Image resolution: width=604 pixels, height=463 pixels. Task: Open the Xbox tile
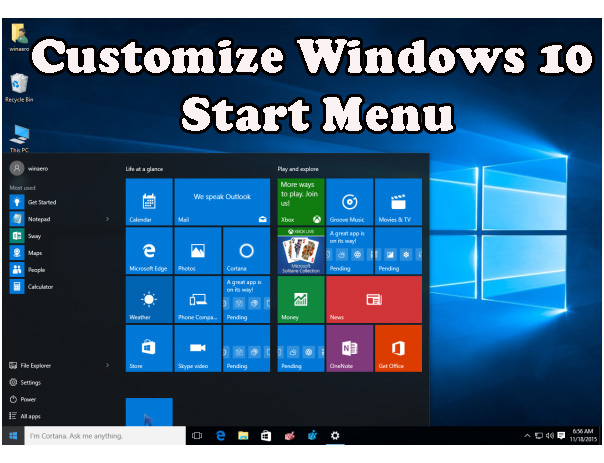301,202
